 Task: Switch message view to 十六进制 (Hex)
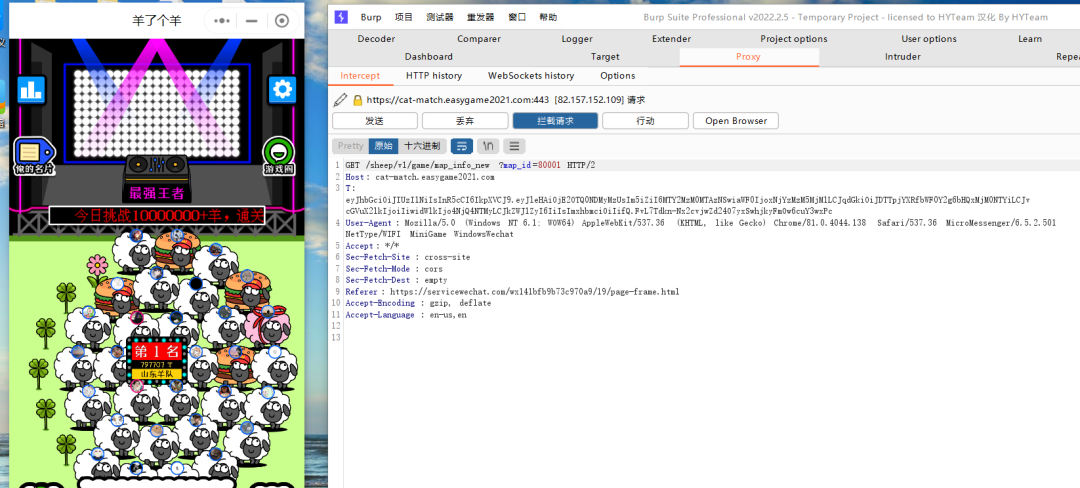(x=422, y=145)
